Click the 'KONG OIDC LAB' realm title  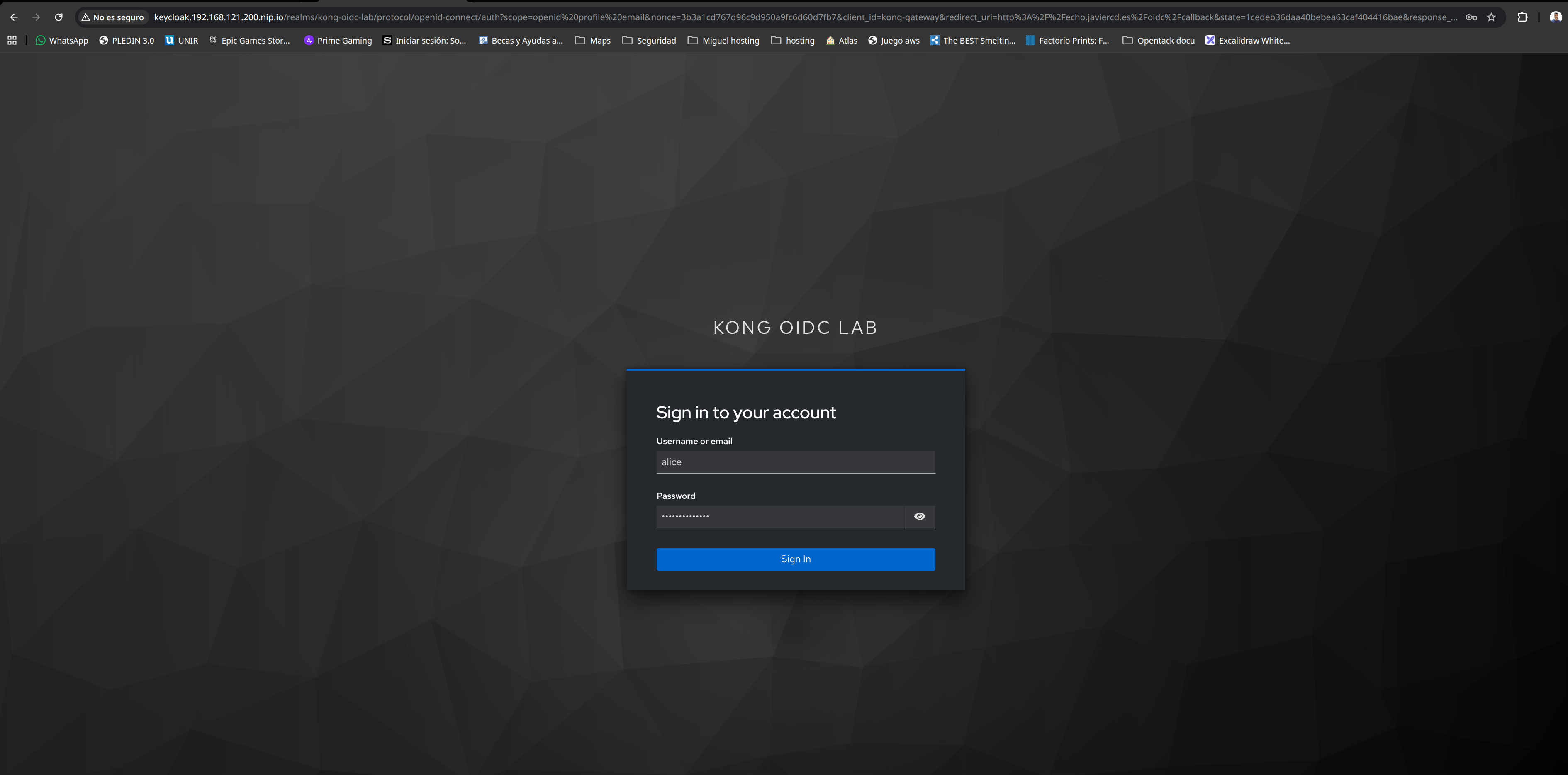click(x=796, y=327)
